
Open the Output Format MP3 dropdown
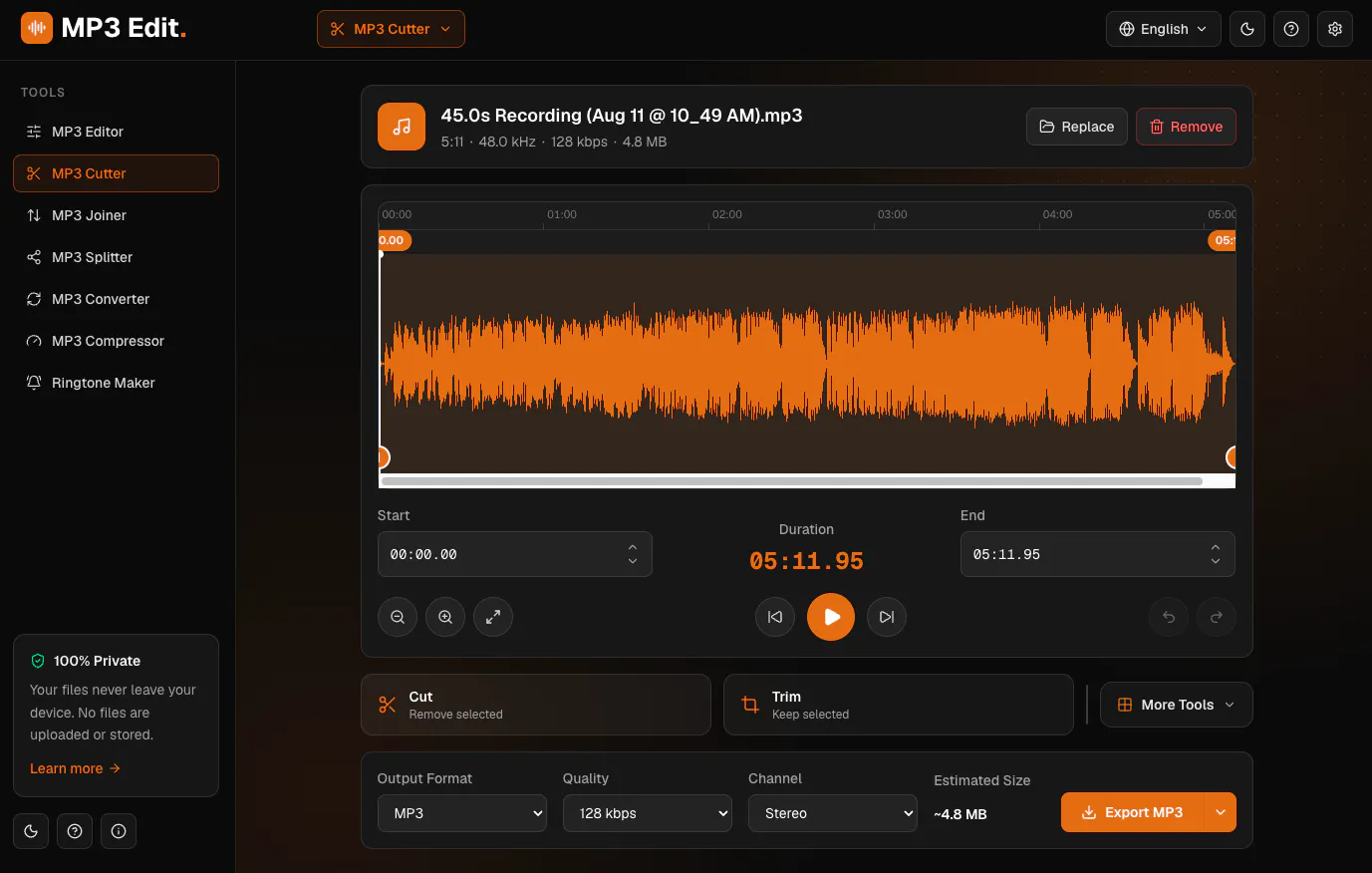462,813
